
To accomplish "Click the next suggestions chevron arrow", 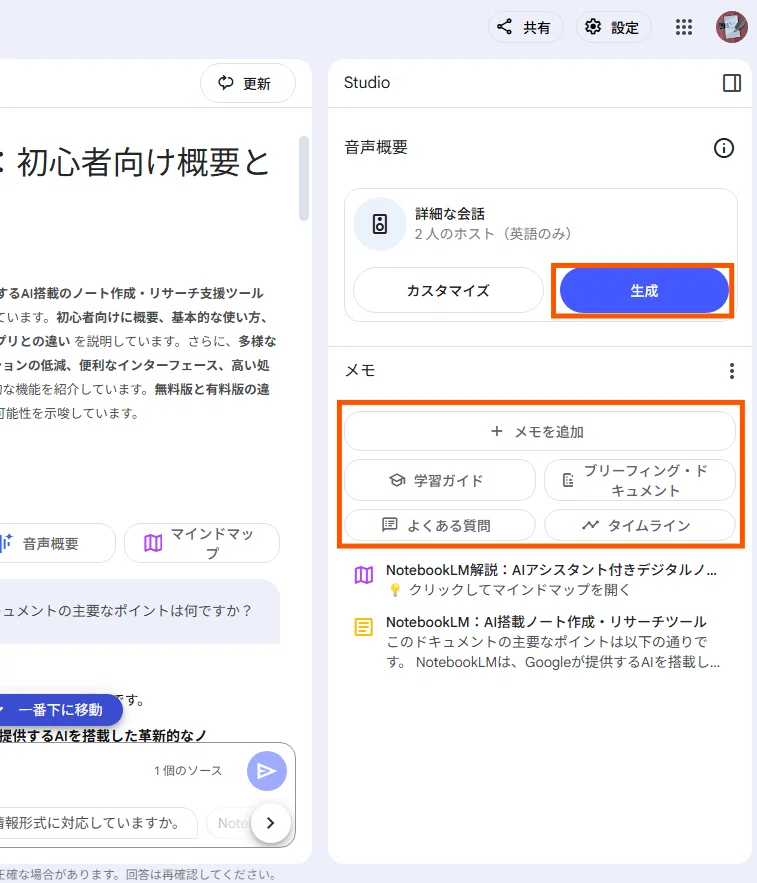I will 271,823.
